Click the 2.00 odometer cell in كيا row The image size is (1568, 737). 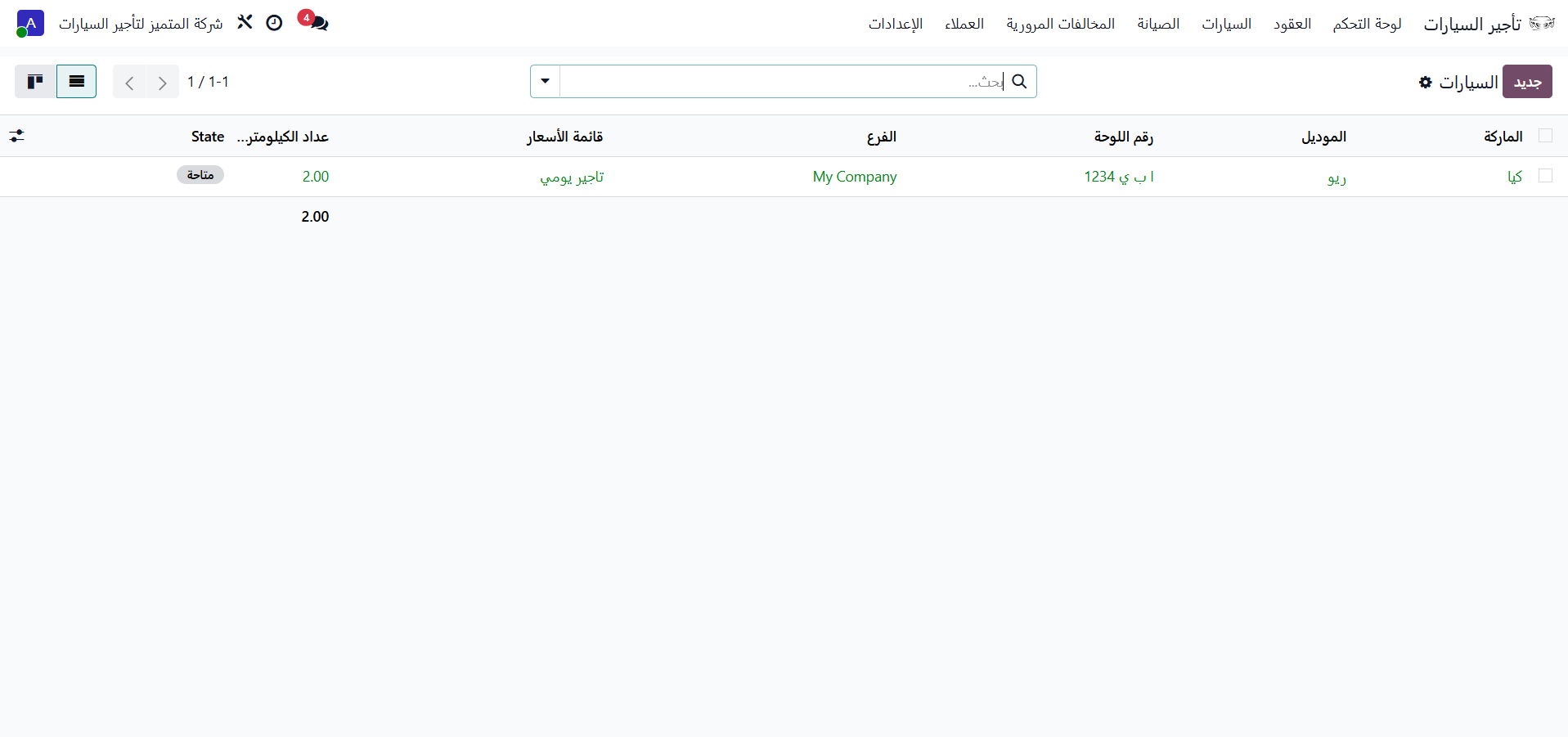(316, 177)
